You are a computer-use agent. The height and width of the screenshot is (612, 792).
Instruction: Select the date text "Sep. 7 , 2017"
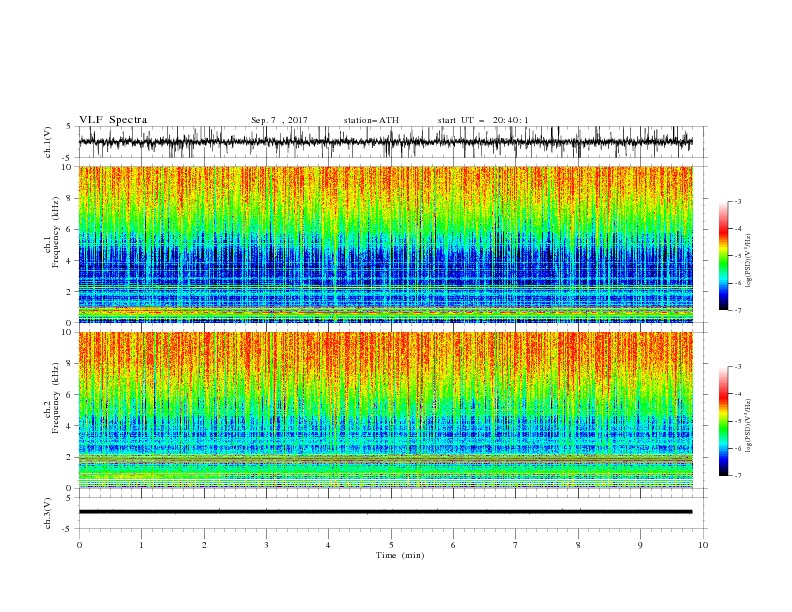click(x=279, y=120)
